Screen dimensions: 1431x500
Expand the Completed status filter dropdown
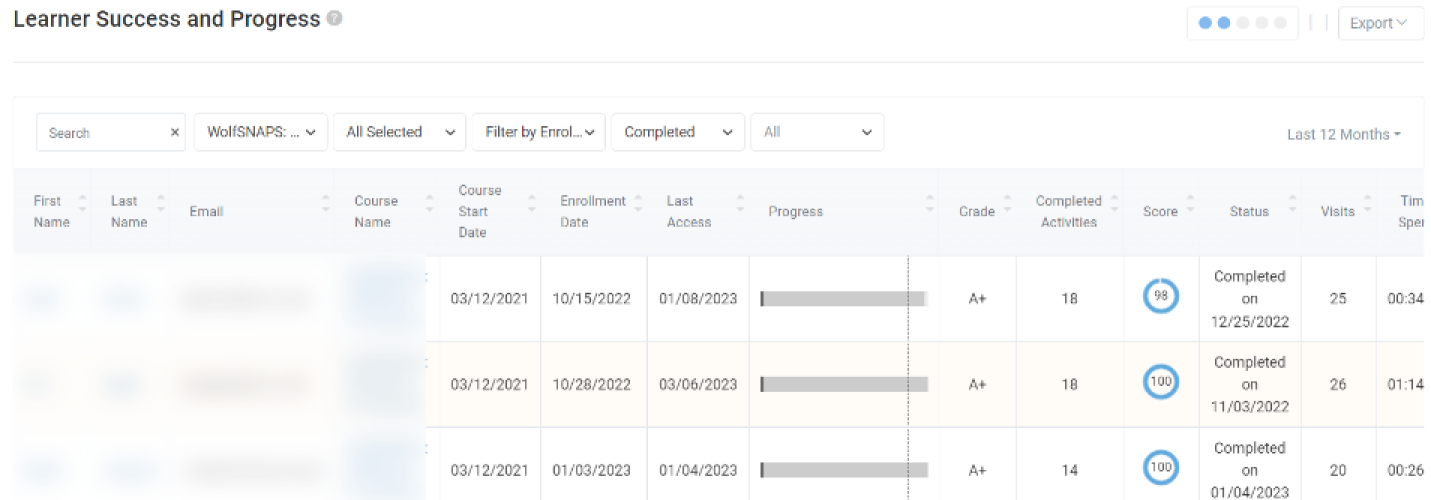[677, 132]
